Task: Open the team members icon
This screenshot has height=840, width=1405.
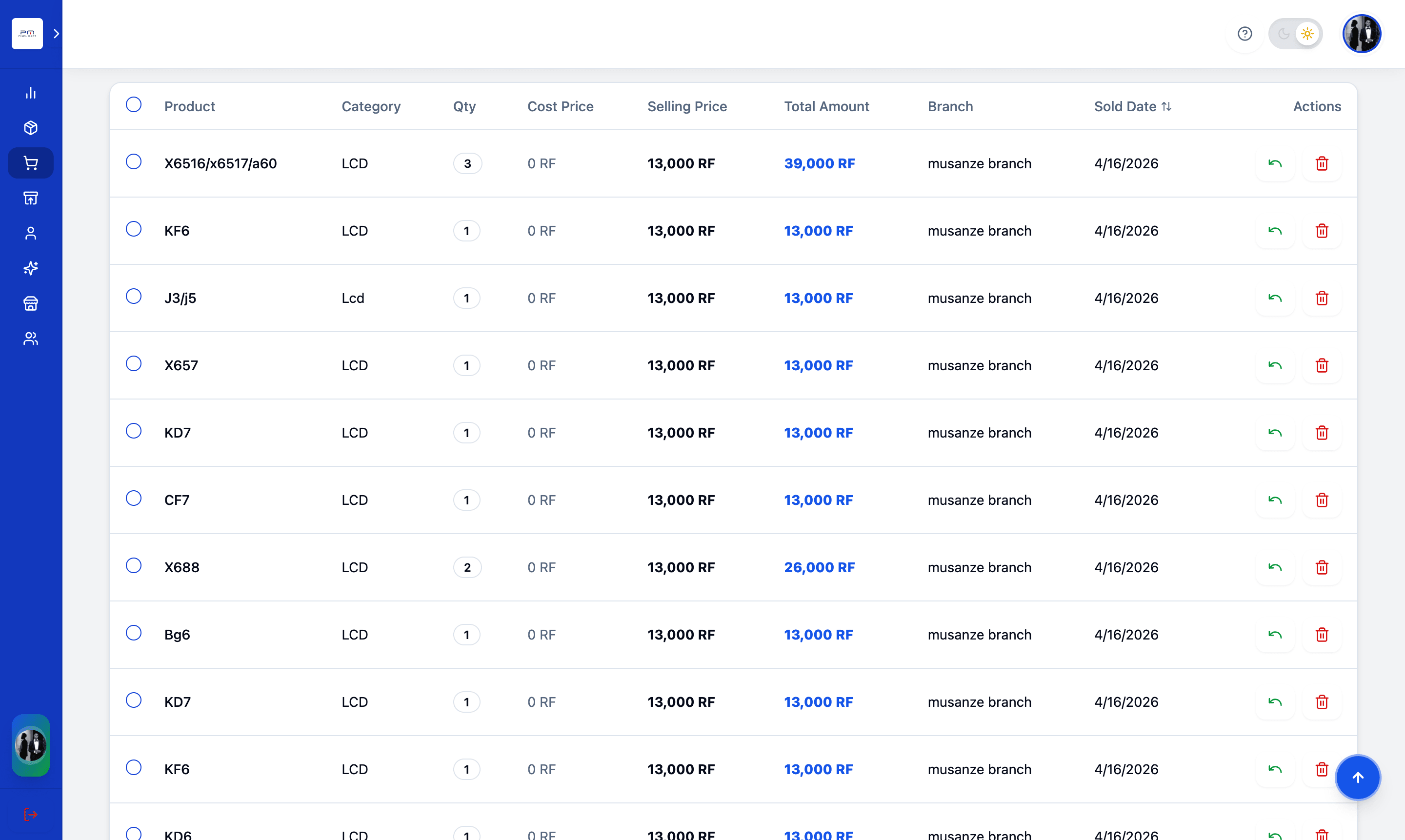Action: [31, 339]
